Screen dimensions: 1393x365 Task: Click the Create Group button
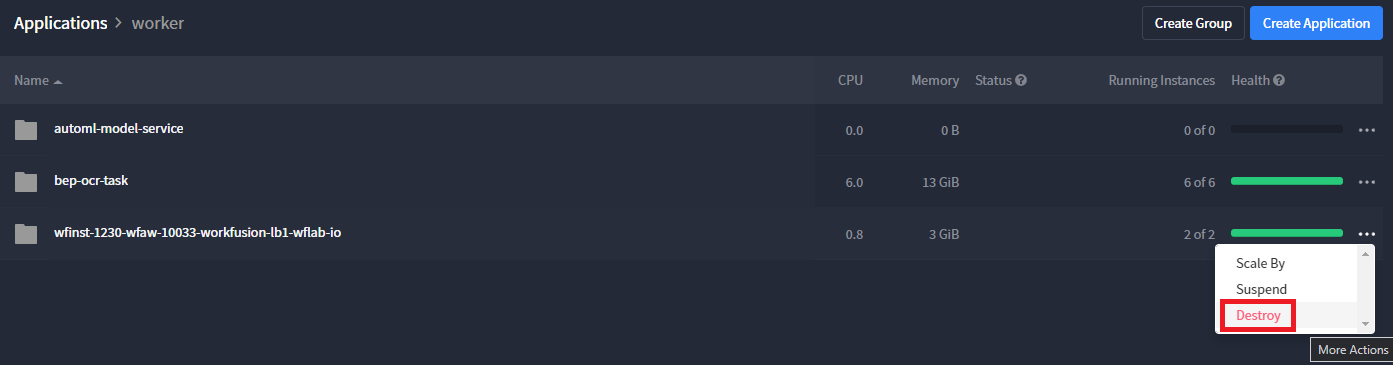(1193, 23)
